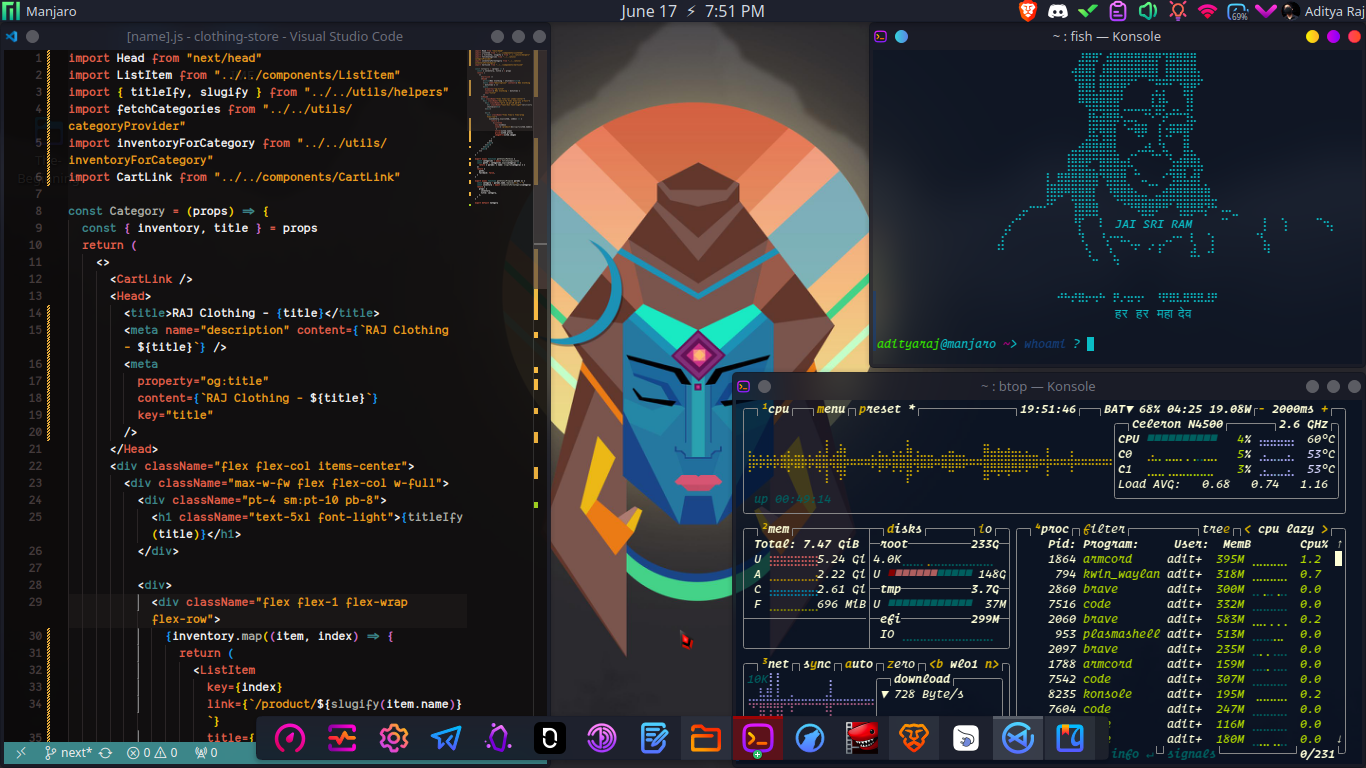Viewport: 1366px width, 768px height.
Task: Switch to next network interface in btop
Action: click(x=993, y=664)
